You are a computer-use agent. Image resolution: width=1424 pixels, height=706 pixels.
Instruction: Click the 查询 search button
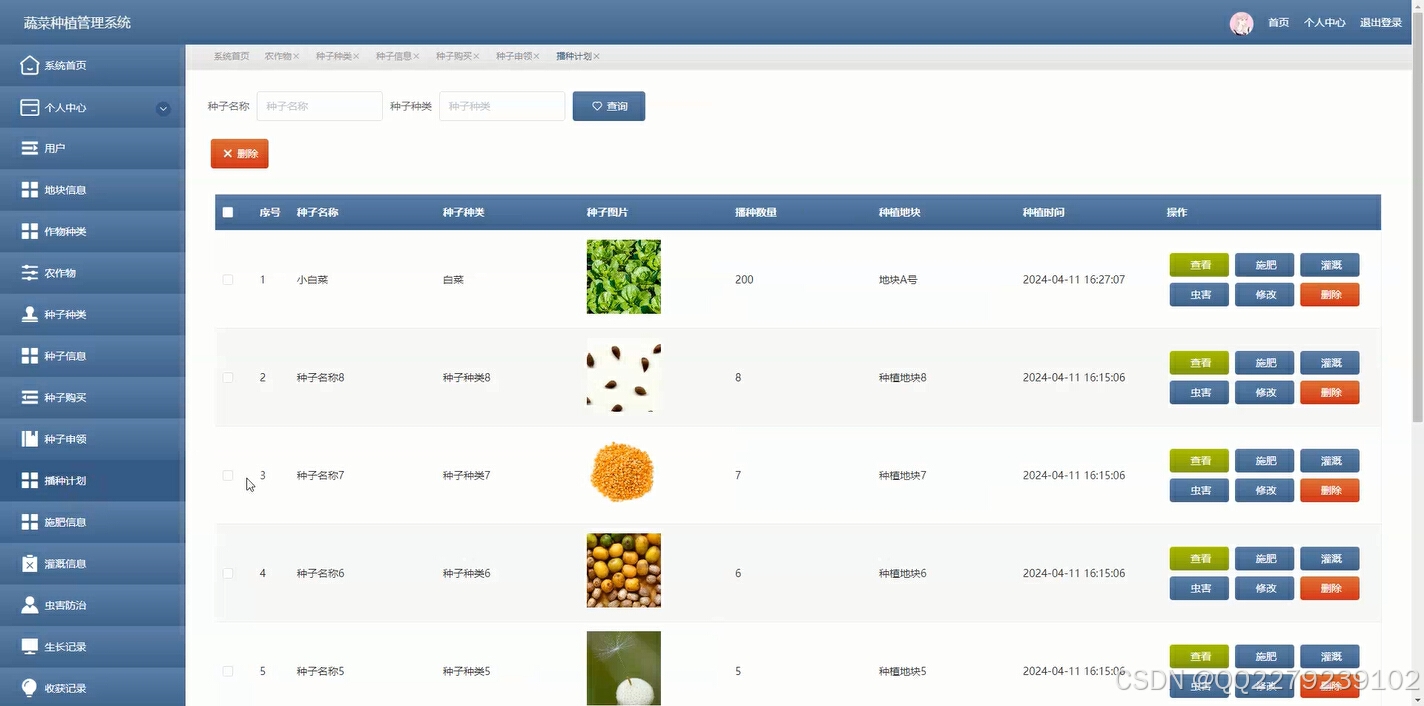tap(608, 106)
